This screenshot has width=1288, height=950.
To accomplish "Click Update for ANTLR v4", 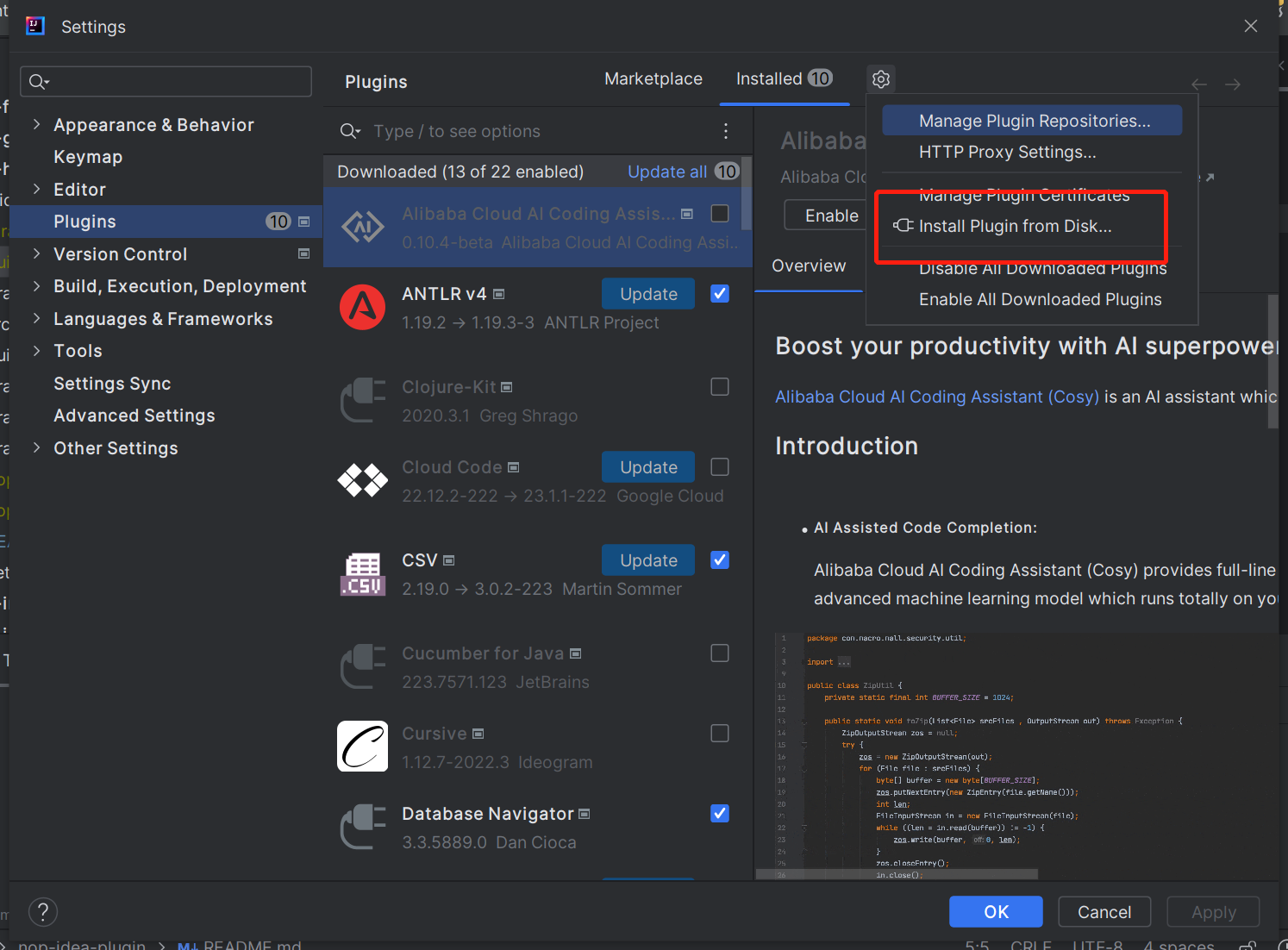I will pyautogui.click(x=648, y=294).
